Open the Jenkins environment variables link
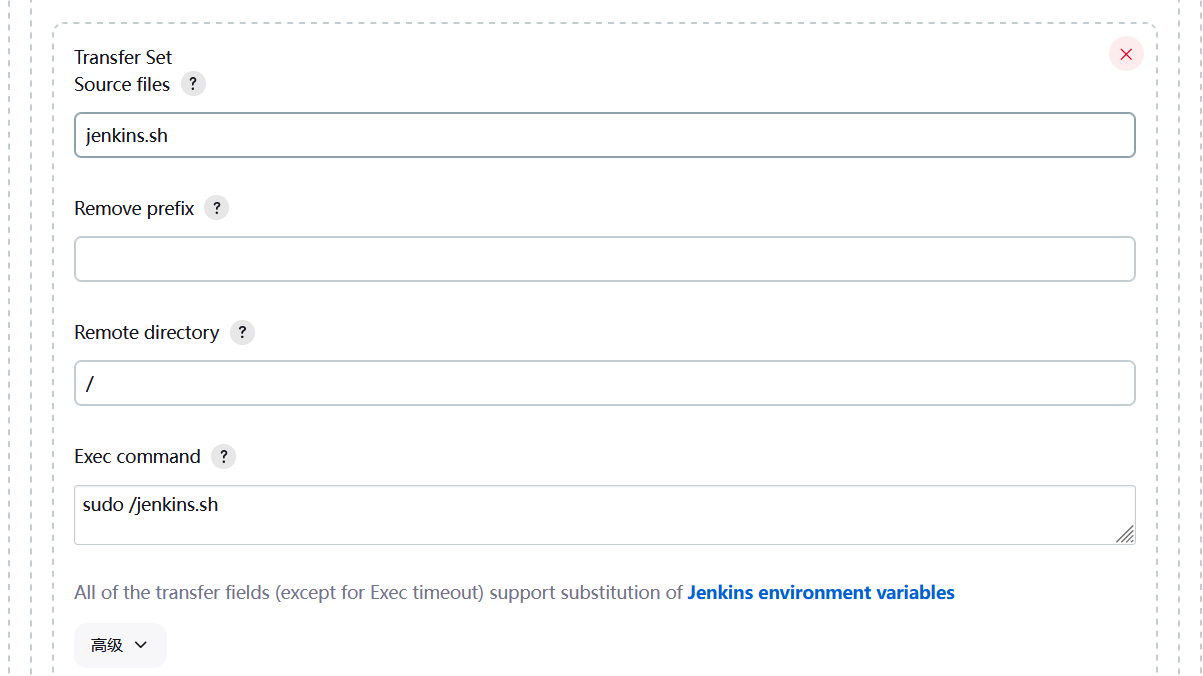1203x676 pixels. point(820,592)
